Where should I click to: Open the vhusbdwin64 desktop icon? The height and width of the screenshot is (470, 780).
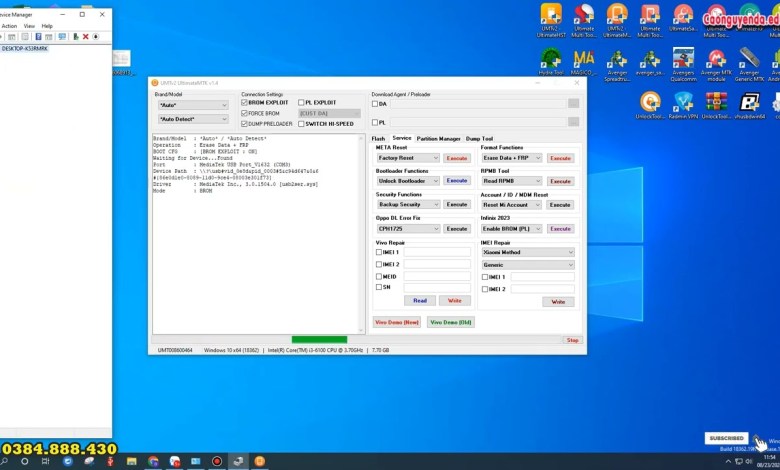click(749, 102)
